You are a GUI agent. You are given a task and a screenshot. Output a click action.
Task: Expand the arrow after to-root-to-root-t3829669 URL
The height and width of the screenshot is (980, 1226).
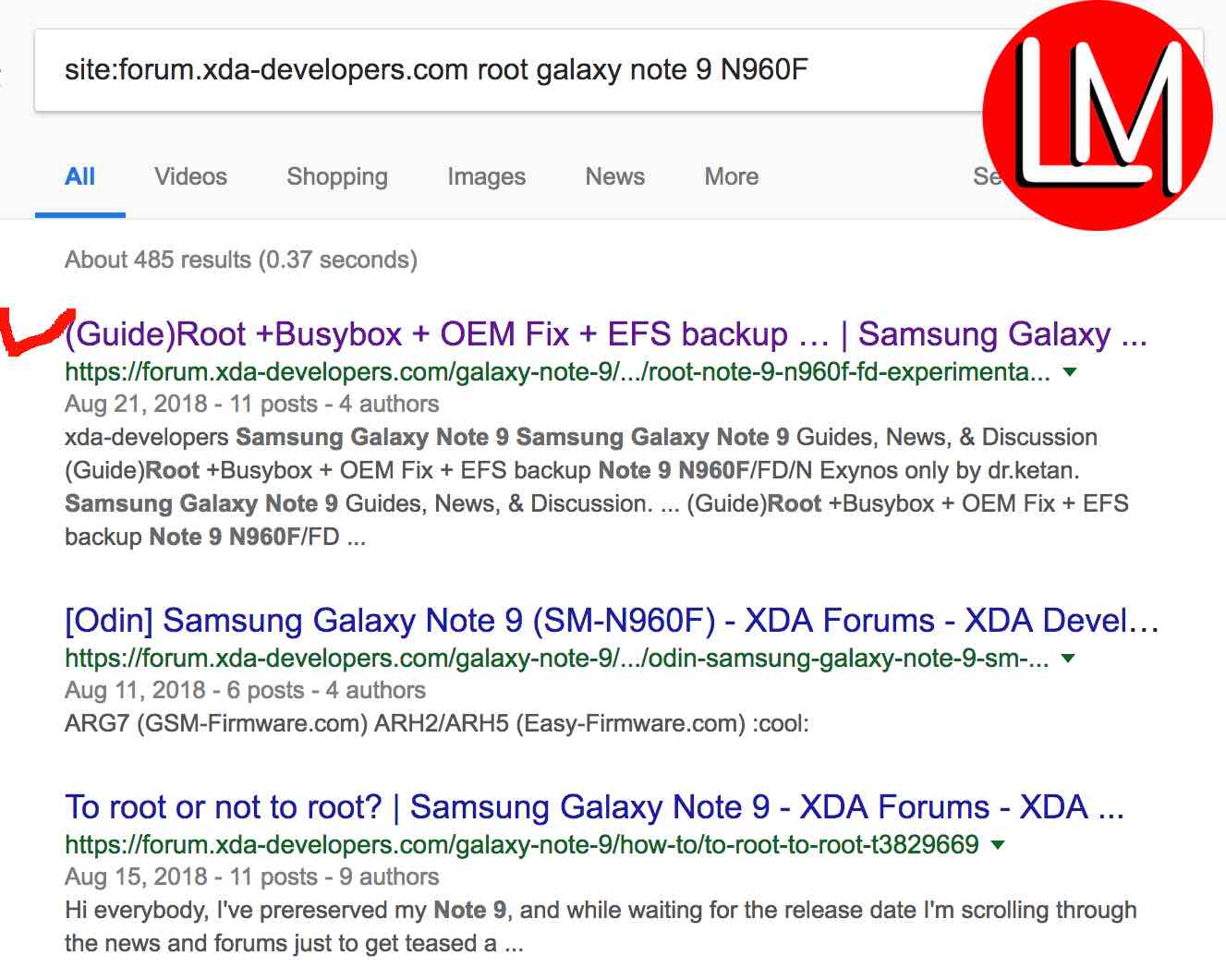[998, 844]
